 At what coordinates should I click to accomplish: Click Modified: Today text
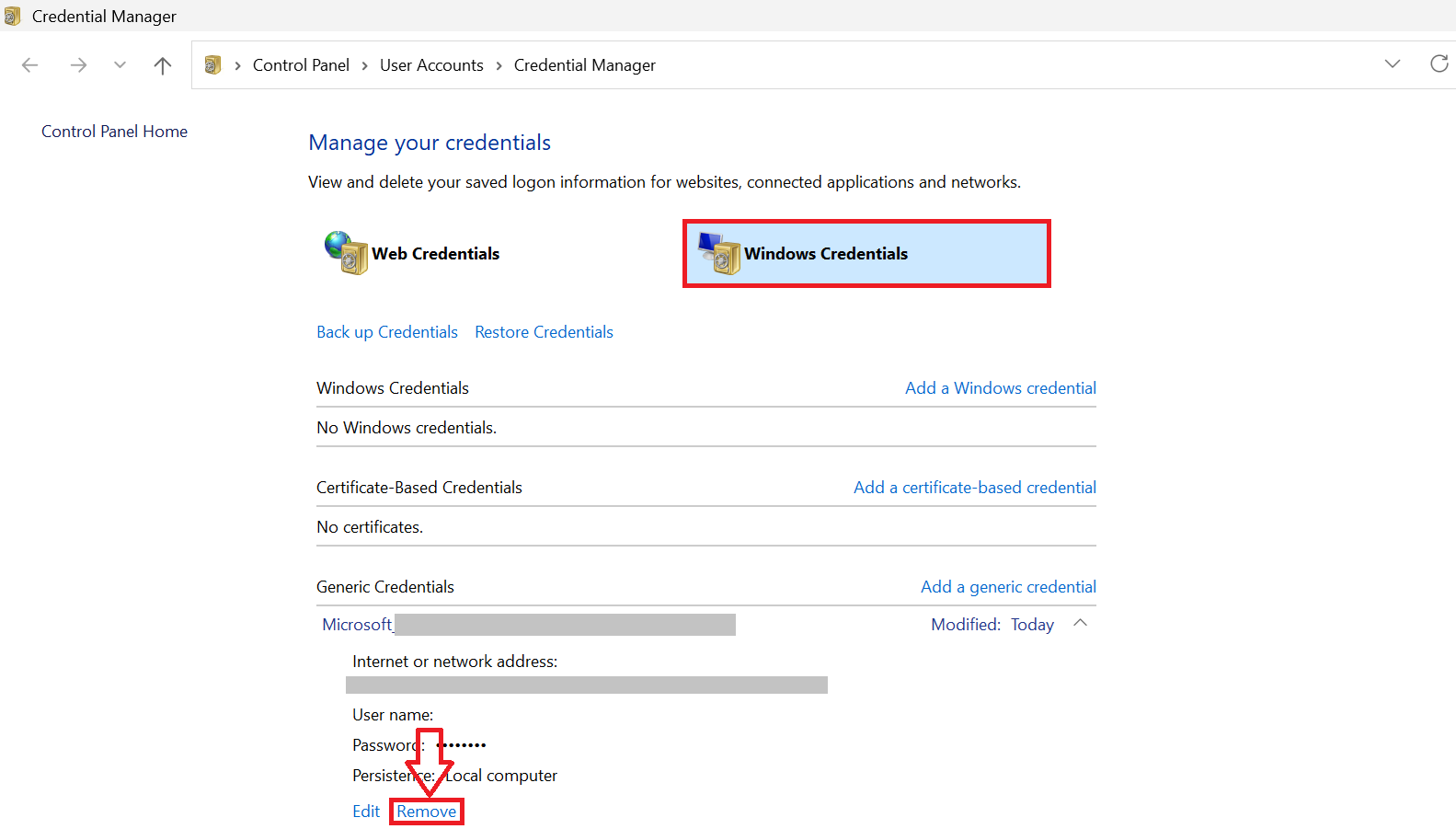tap(992, 625)
